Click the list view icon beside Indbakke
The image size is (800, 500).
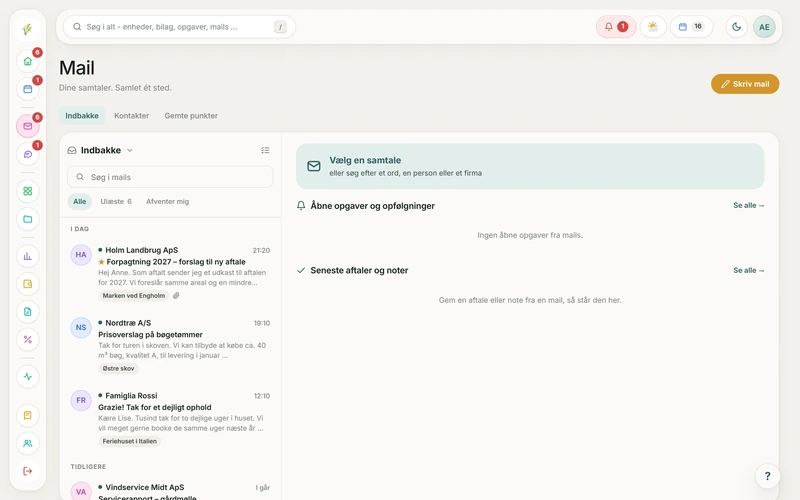265,150
